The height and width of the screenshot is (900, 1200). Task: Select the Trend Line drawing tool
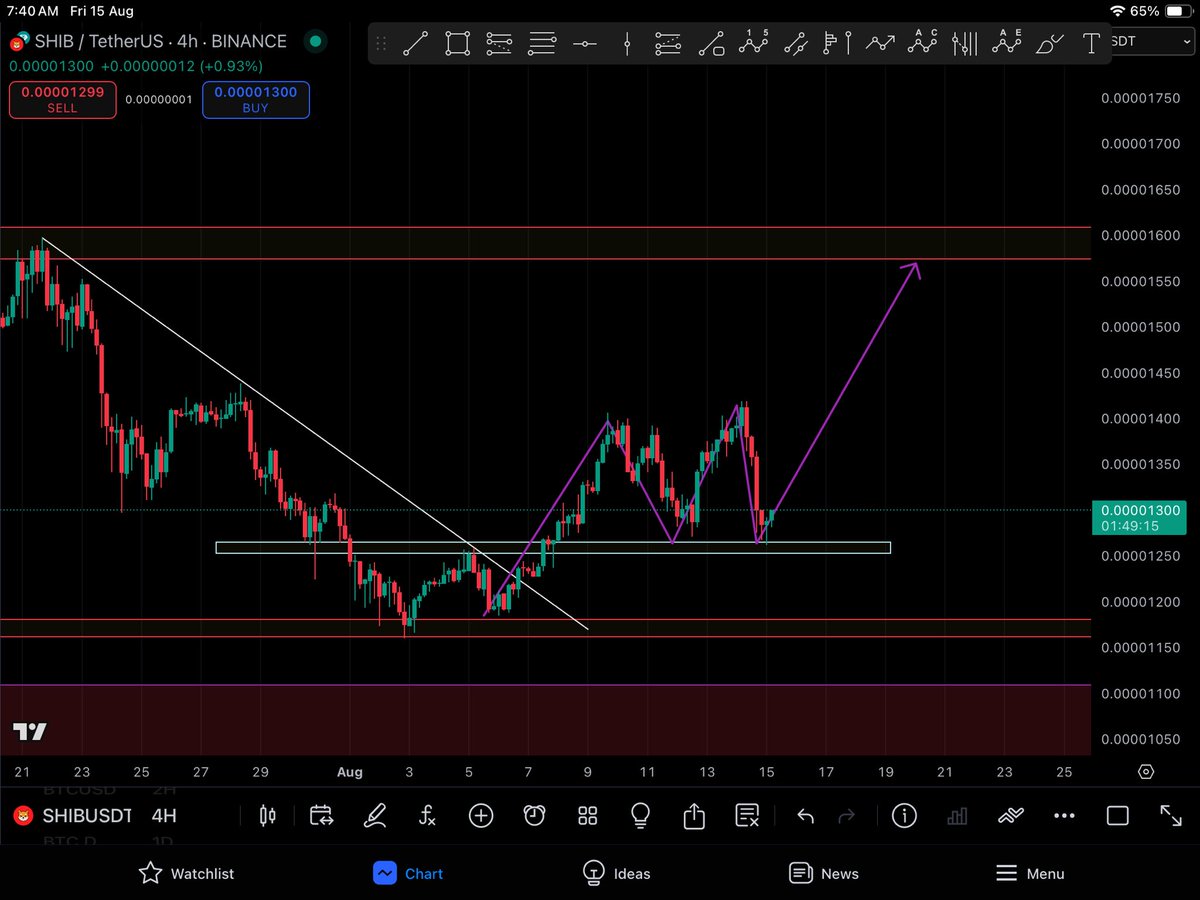(416, 43)
